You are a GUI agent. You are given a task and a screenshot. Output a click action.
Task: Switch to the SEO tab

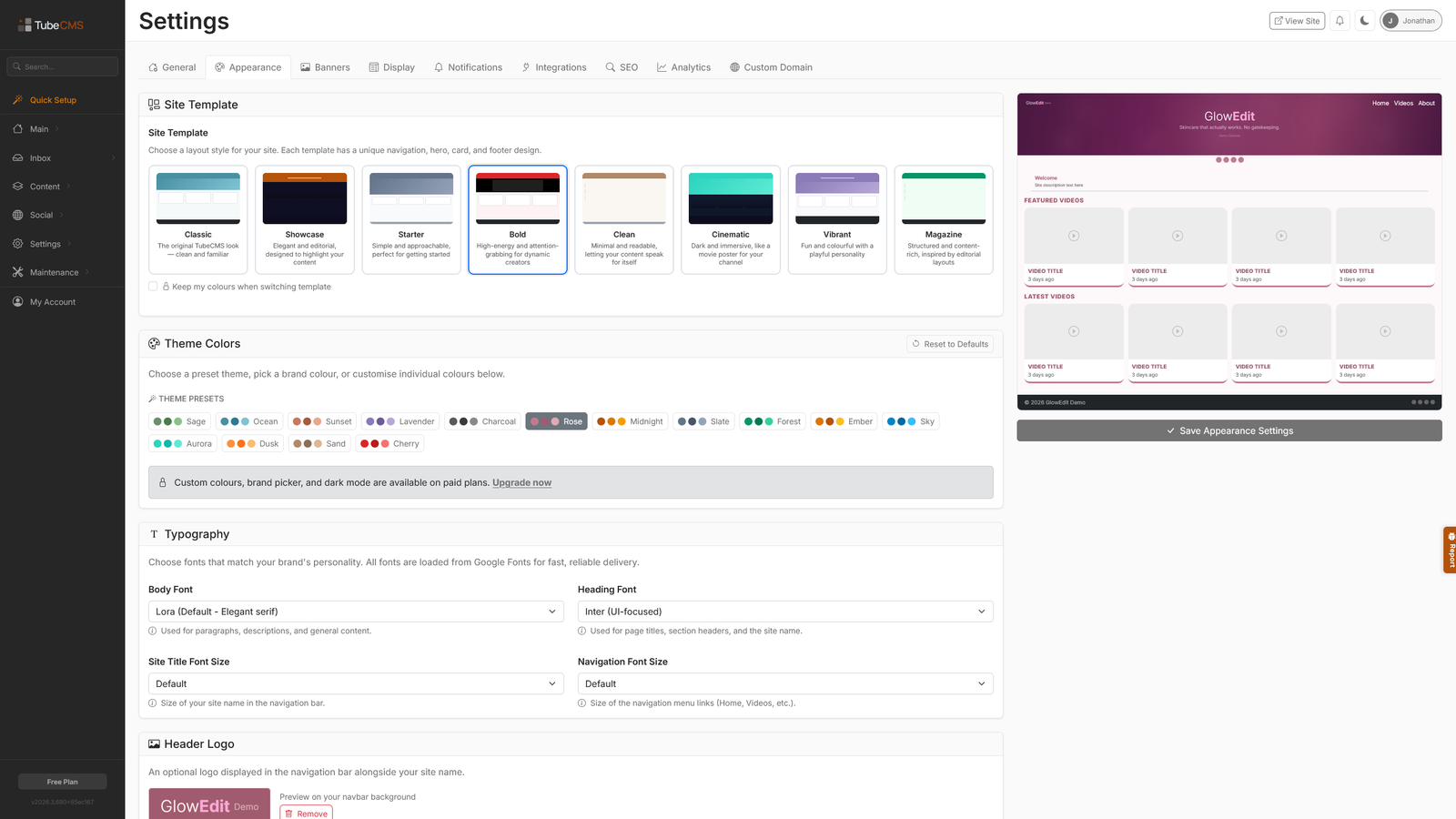(x=622, y=66)
